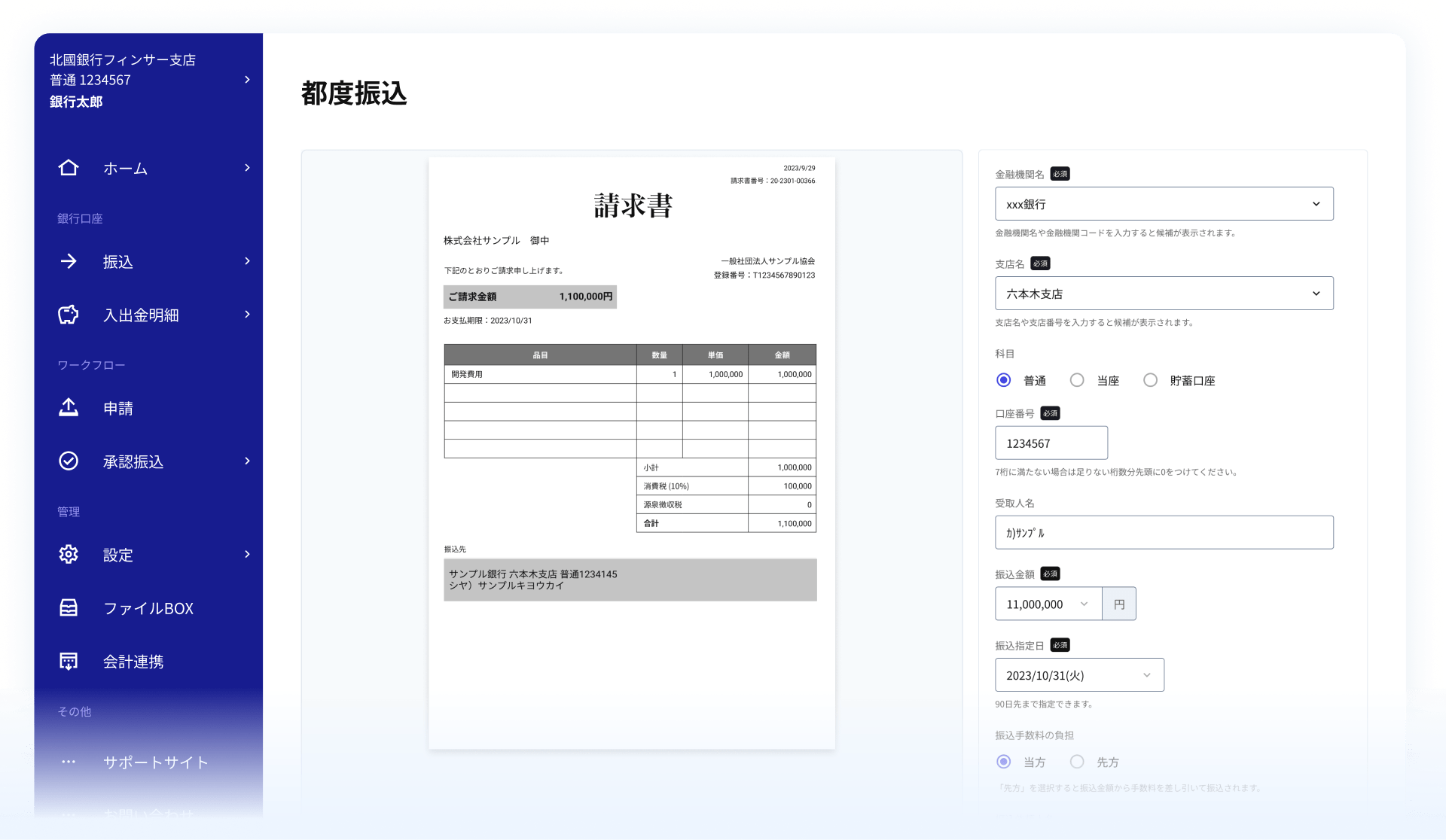Expand the 設定 submenu chevron
This screenshot has width=1446, height=840.
pyautogui.click(x=247, y=554)
